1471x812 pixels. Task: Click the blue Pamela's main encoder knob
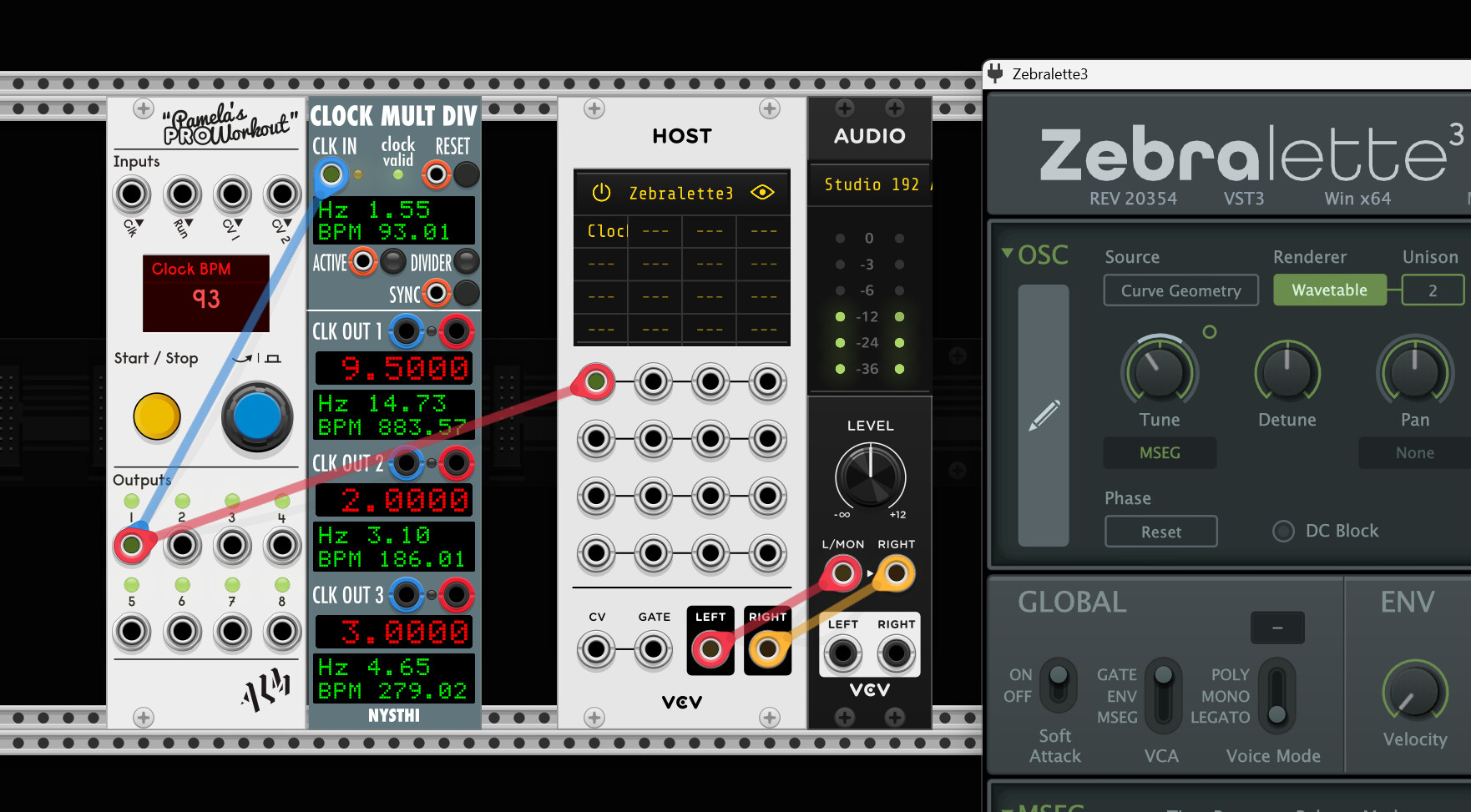pyautogui.click(x=257, y=416)
